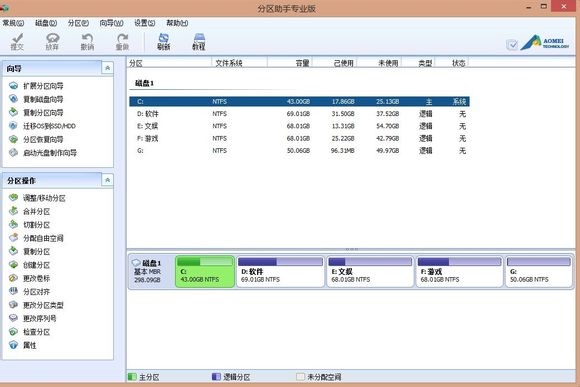Viewport: 580px width, 387px height.
Task: Launch the 启动光盘制作向导 icon
Action: 13,152
